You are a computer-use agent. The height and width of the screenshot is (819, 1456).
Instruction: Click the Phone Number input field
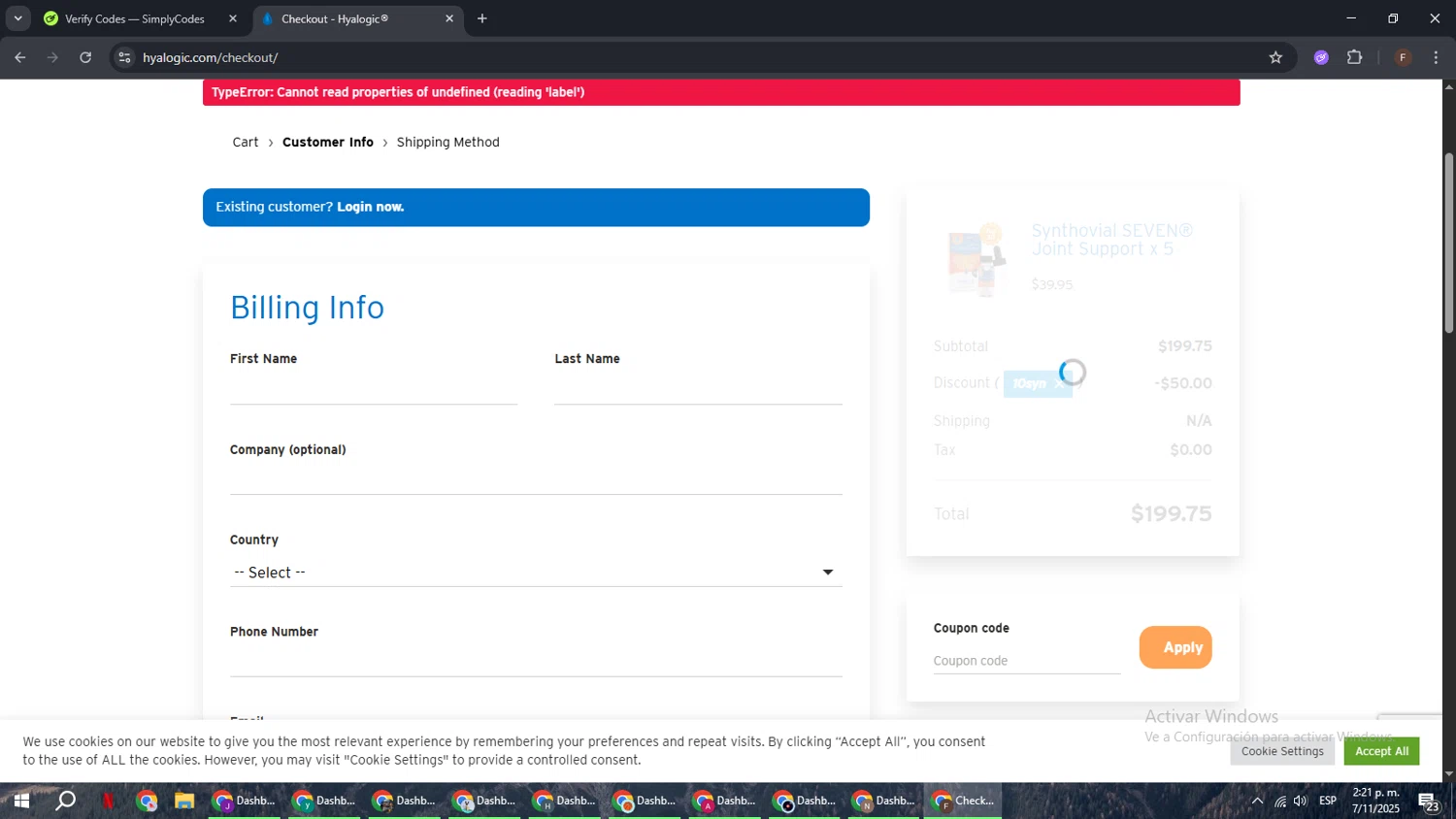pos(536,661)
